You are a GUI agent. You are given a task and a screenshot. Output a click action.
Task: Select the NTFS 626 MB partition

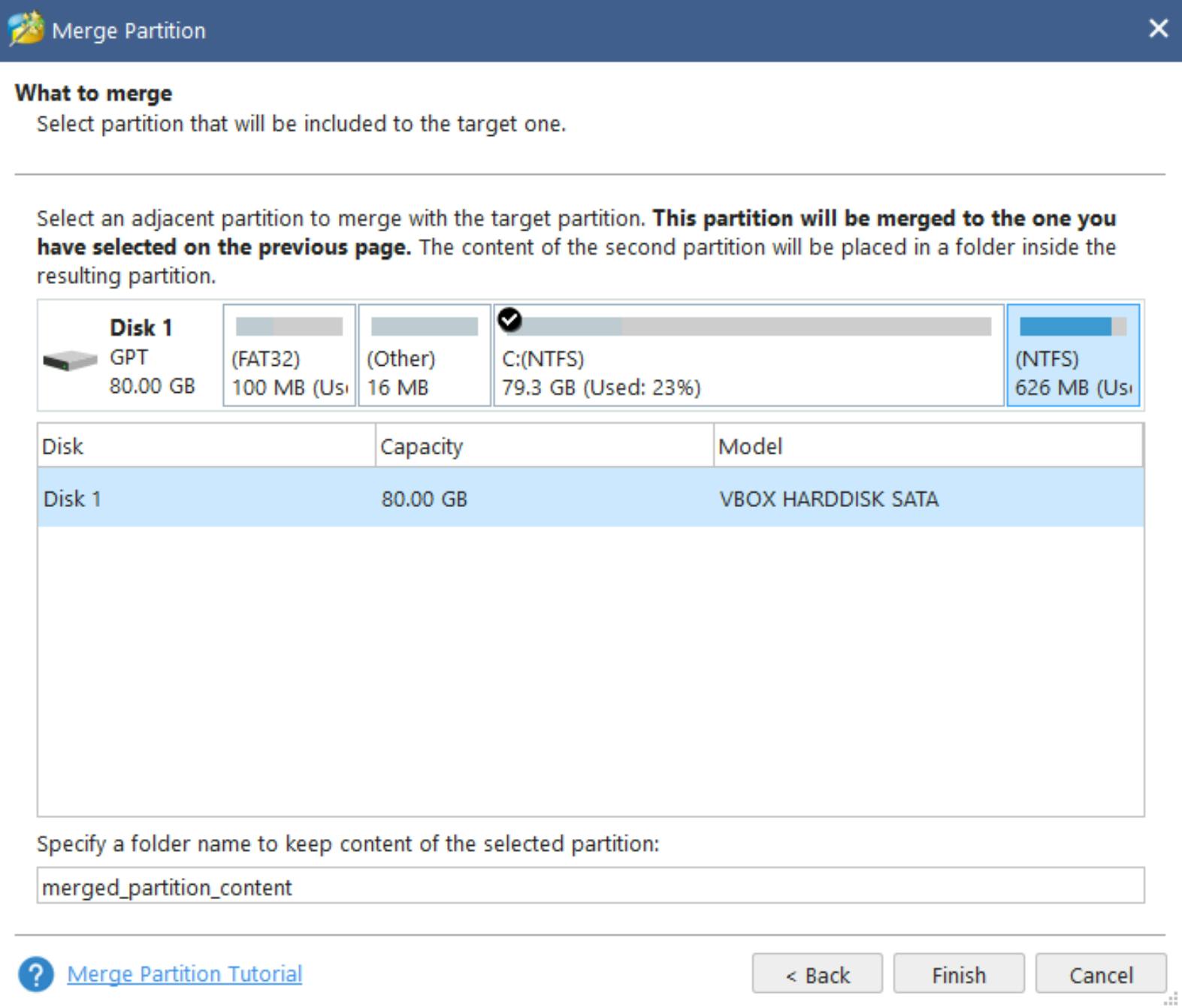[1073, 356]
